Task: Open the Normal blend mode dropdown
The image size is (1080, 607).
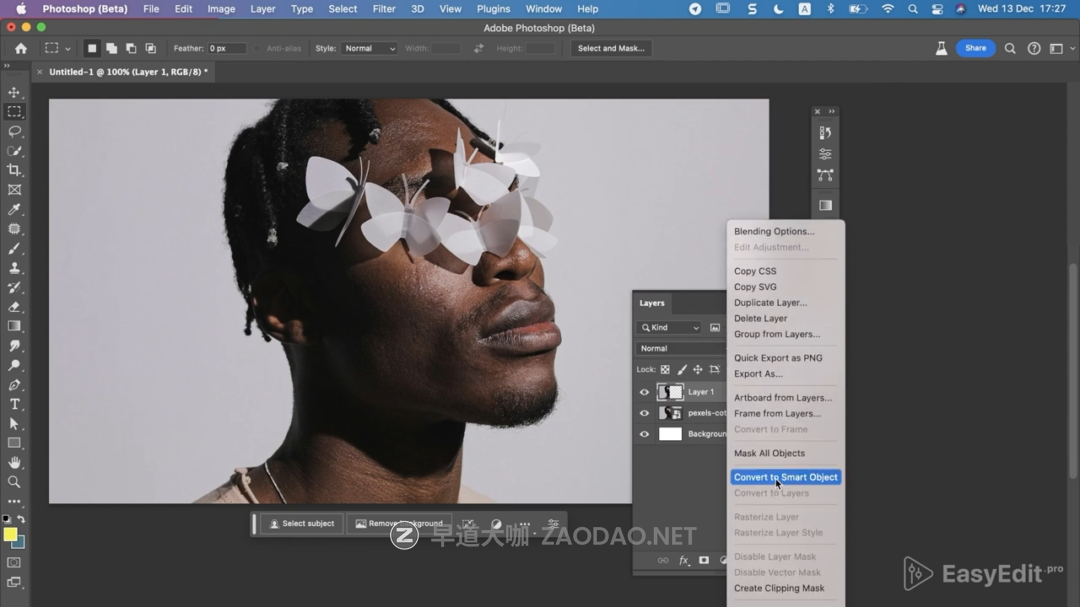Action: coord(680,348)
